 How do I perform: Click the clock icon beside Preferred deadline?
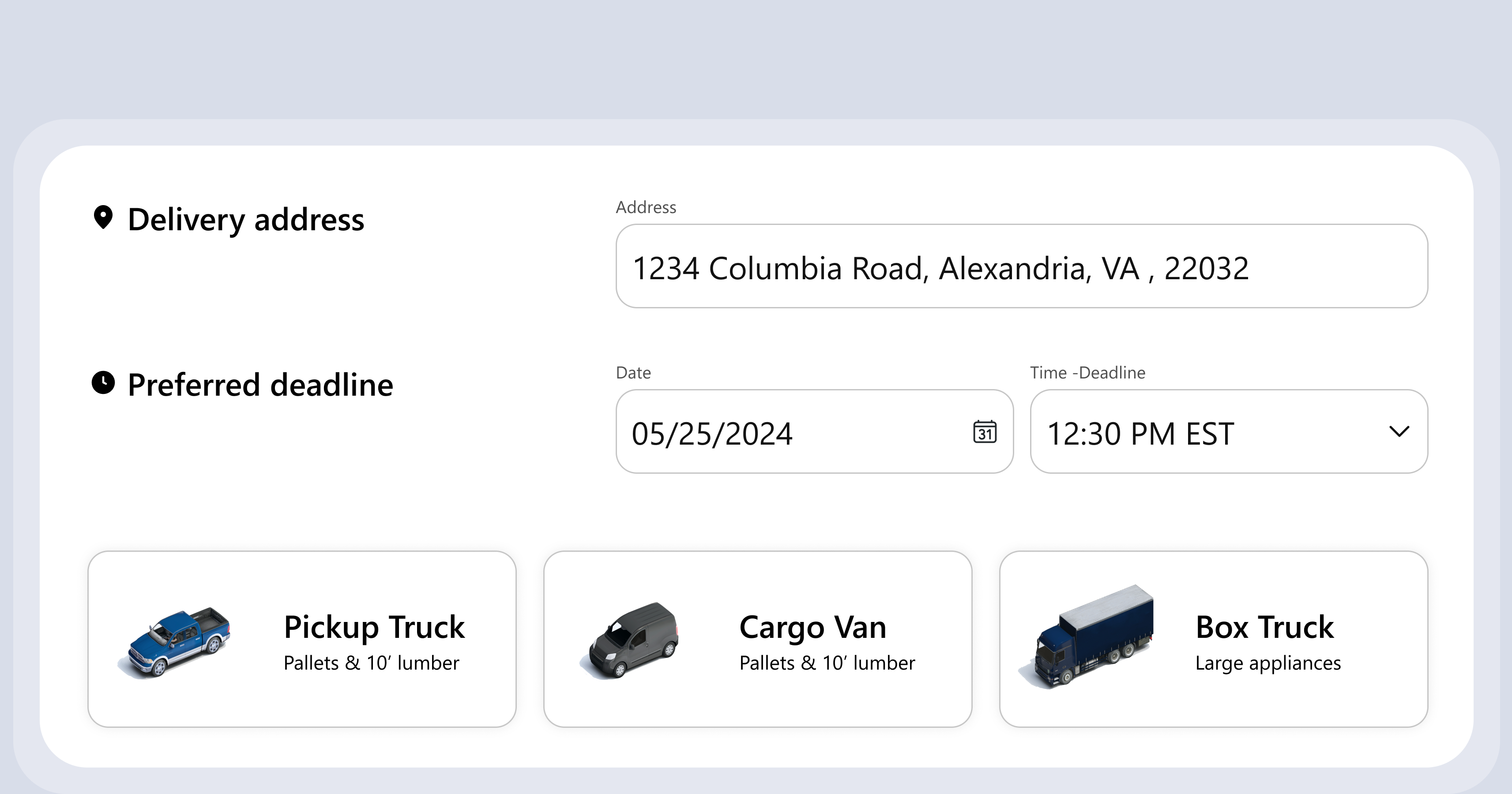pyautogui.click(x=103, y=383)
